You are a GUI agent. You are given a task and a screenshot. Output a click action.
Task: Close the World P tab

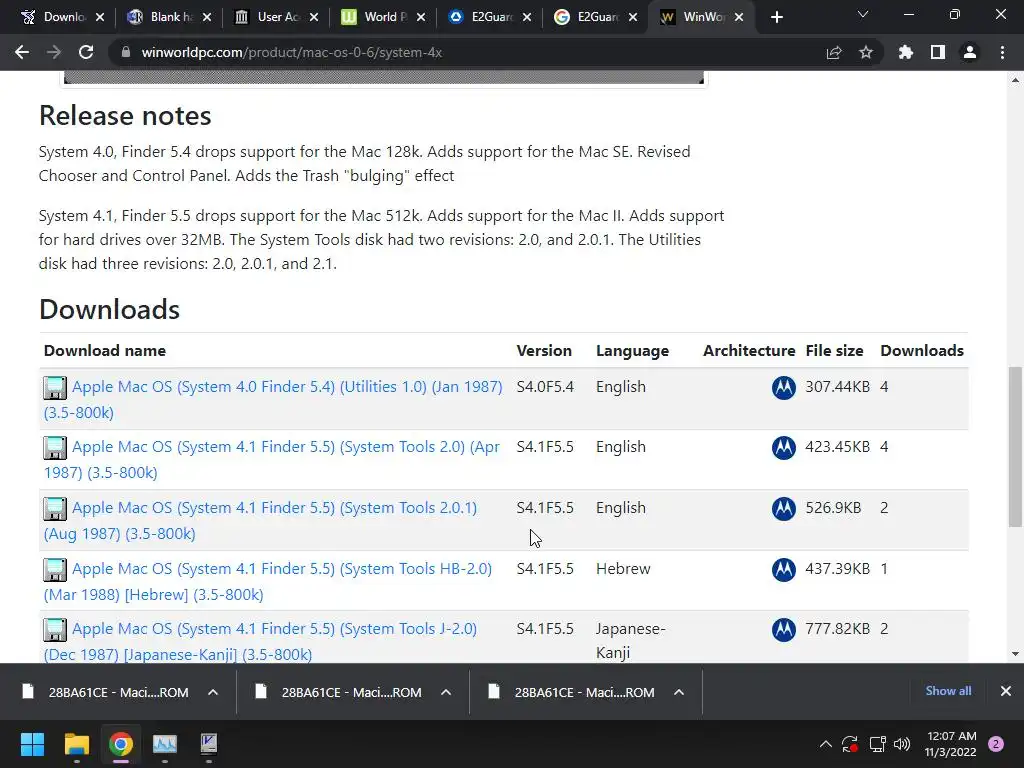coord(421,17)
